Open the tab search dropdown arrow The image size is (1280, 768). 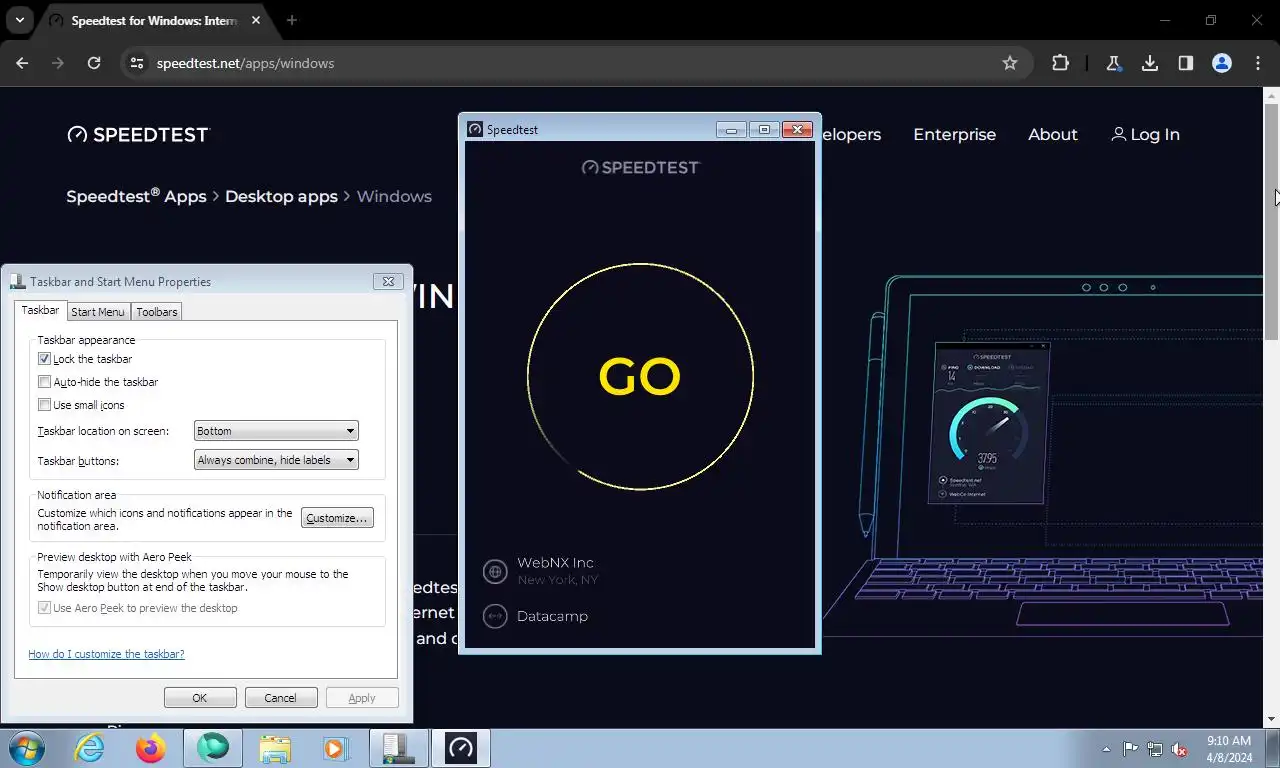coord(19,20)
